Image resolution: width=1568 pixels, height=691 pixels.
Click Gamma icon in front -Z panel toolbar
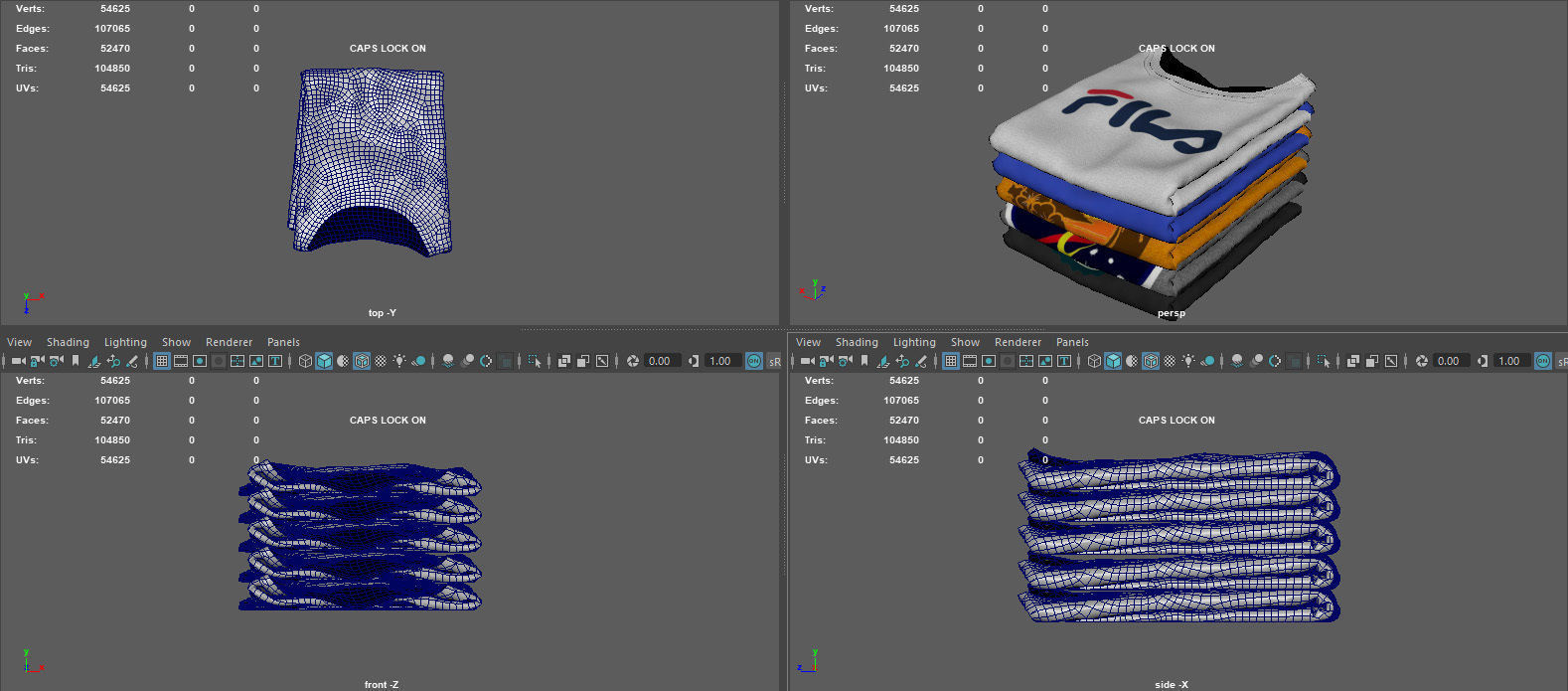point(693,361)
